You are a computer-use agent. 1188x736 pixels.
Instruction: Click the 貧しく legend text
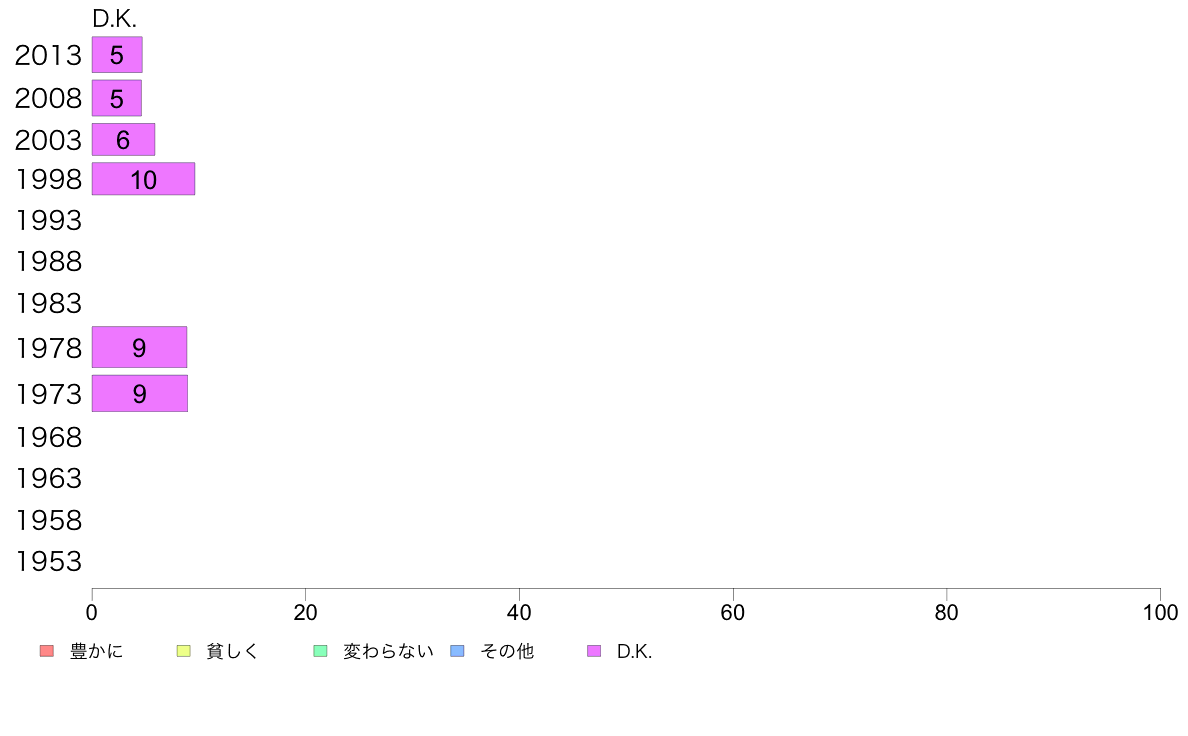(x=233, y=651)
